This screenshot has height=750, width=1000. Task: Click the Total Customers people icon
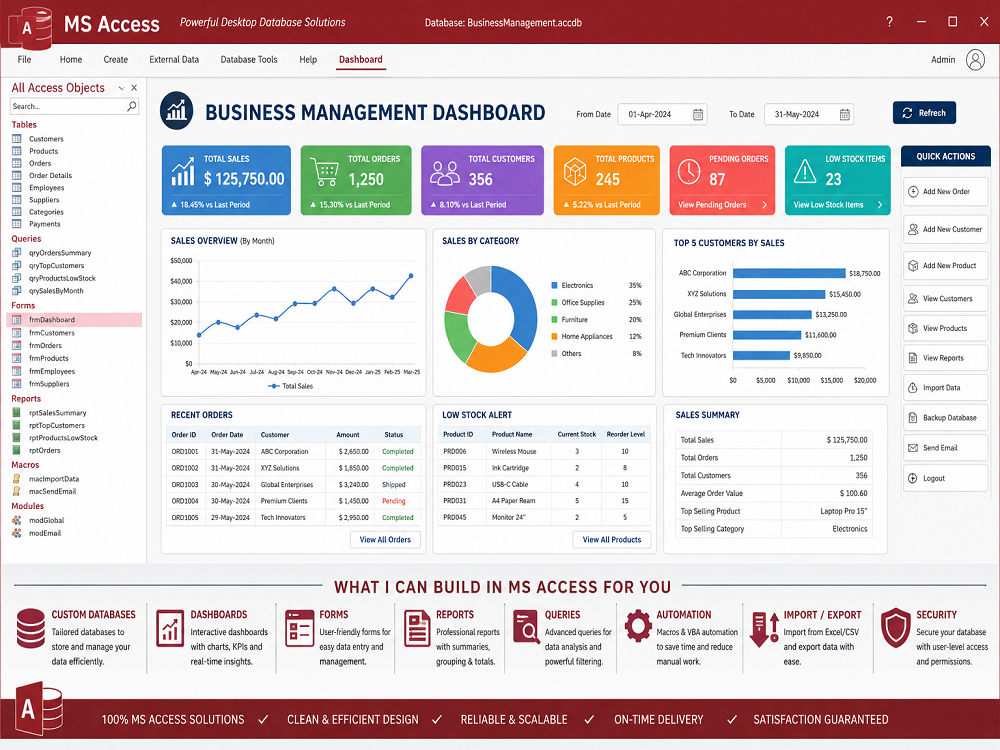pos(445,173)
